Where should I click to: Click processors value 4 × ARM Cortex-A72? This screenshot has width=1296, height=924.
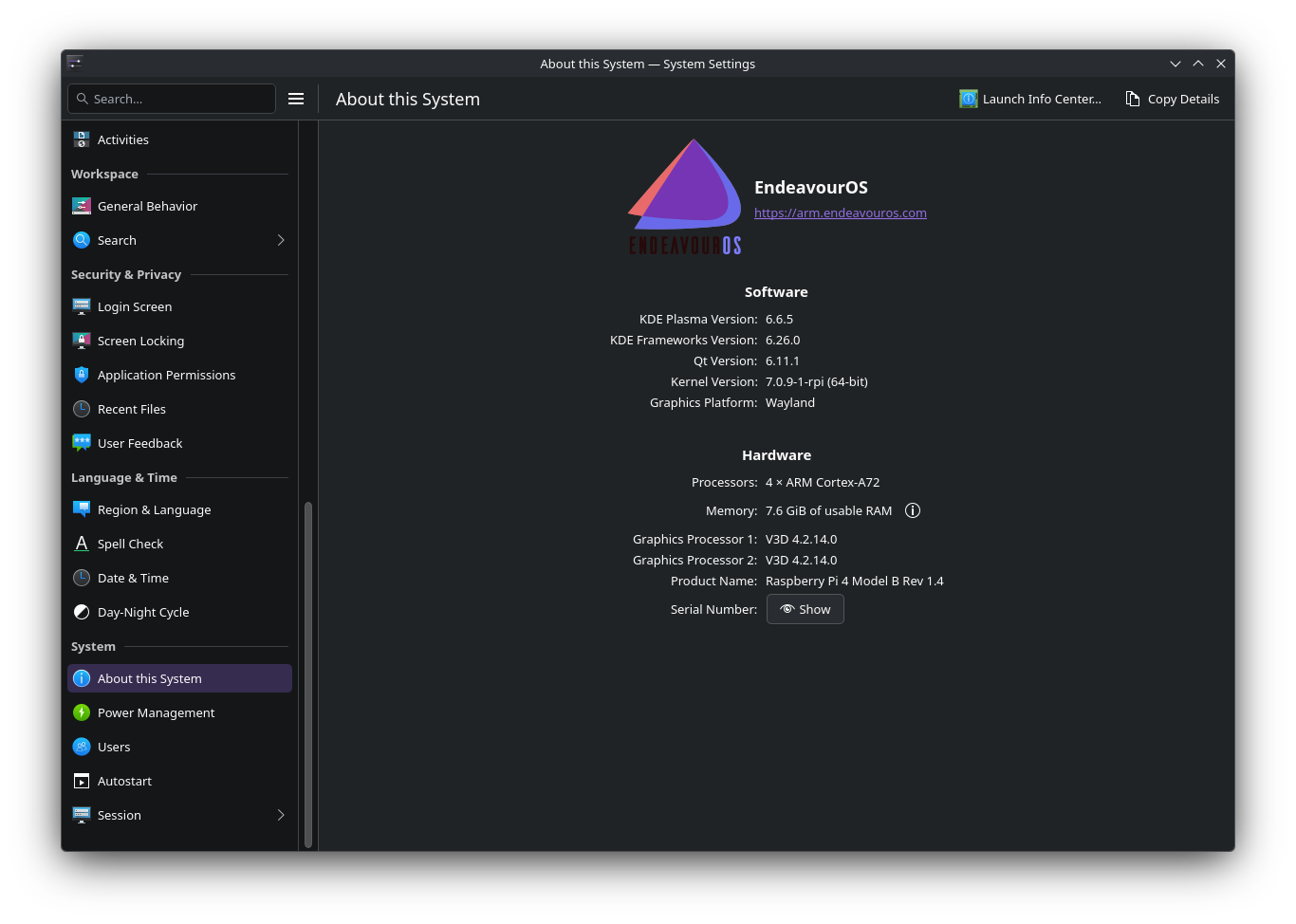[x=823, y=482]
